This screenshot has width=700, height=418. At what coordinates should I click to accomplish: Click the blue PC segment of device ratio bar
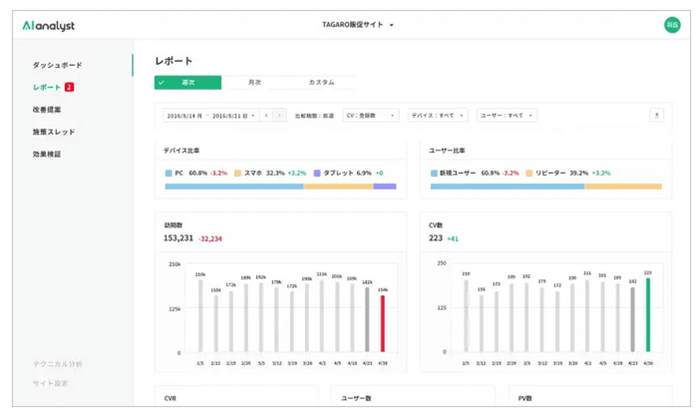[234, 186]
